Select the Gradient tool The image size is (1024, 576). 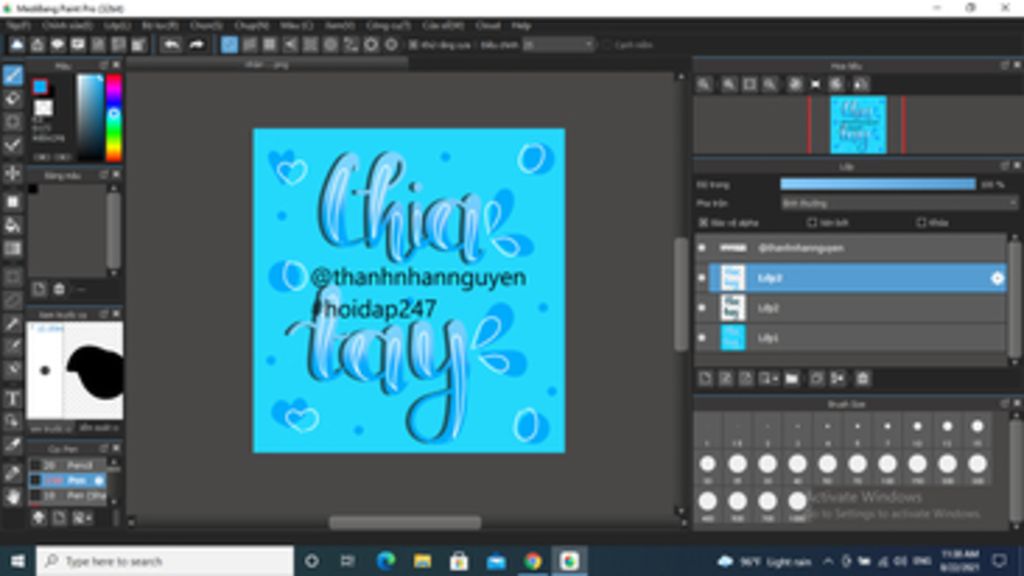tap(12, 249)
